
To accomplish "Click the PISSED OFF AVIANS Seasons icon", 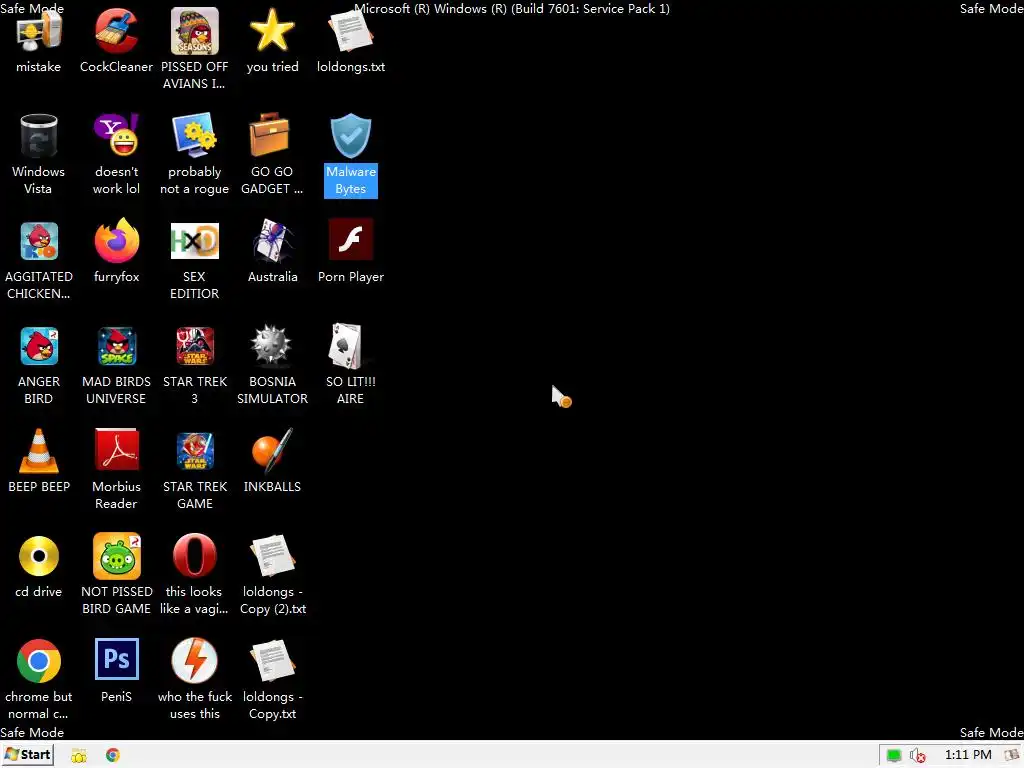I will [x=195, y=31].
